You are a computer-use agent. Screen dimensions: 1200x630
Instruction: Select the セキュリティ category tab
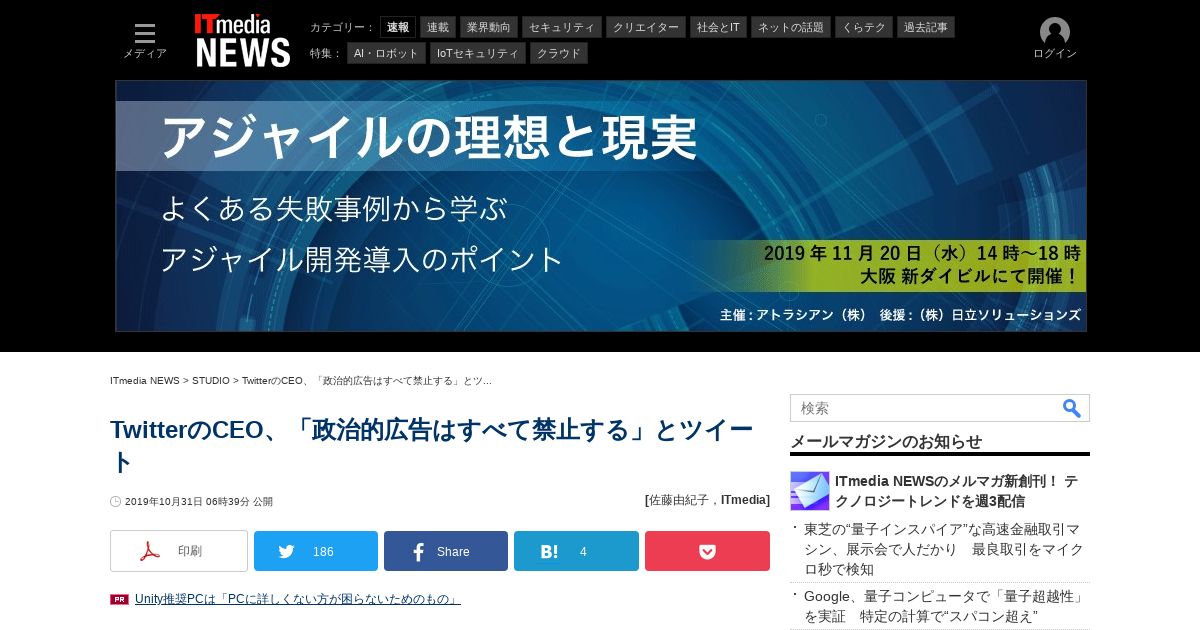click(x=562, y=27)
